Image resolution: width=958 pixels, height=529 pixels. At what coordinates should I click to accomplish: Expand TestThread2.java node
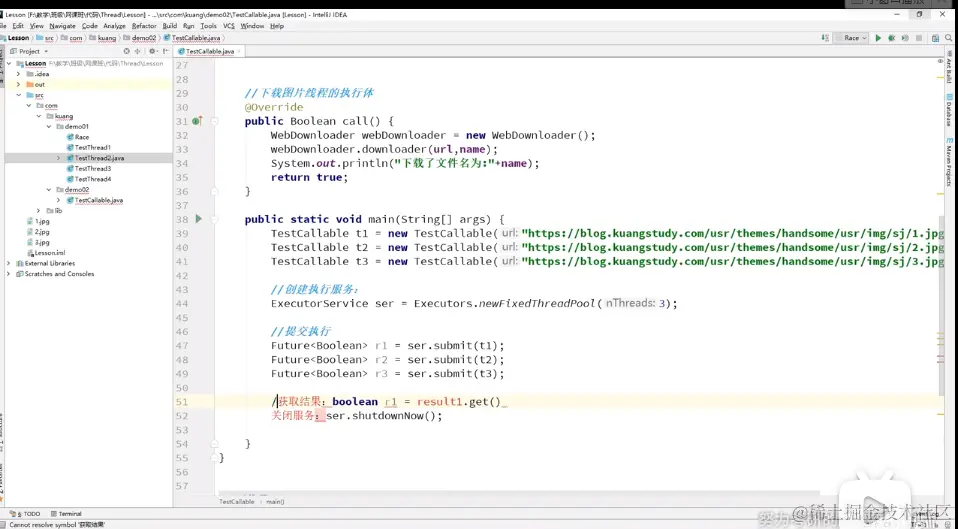coord(59,158)
